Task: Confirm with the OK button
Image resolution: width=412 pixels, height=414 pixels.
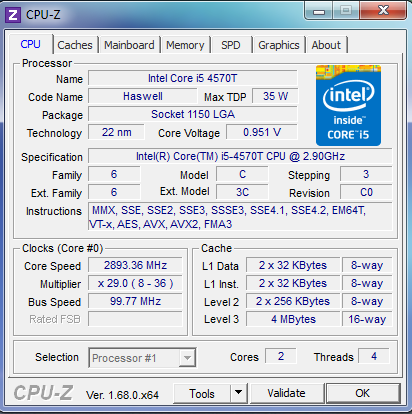Action: 363,393
